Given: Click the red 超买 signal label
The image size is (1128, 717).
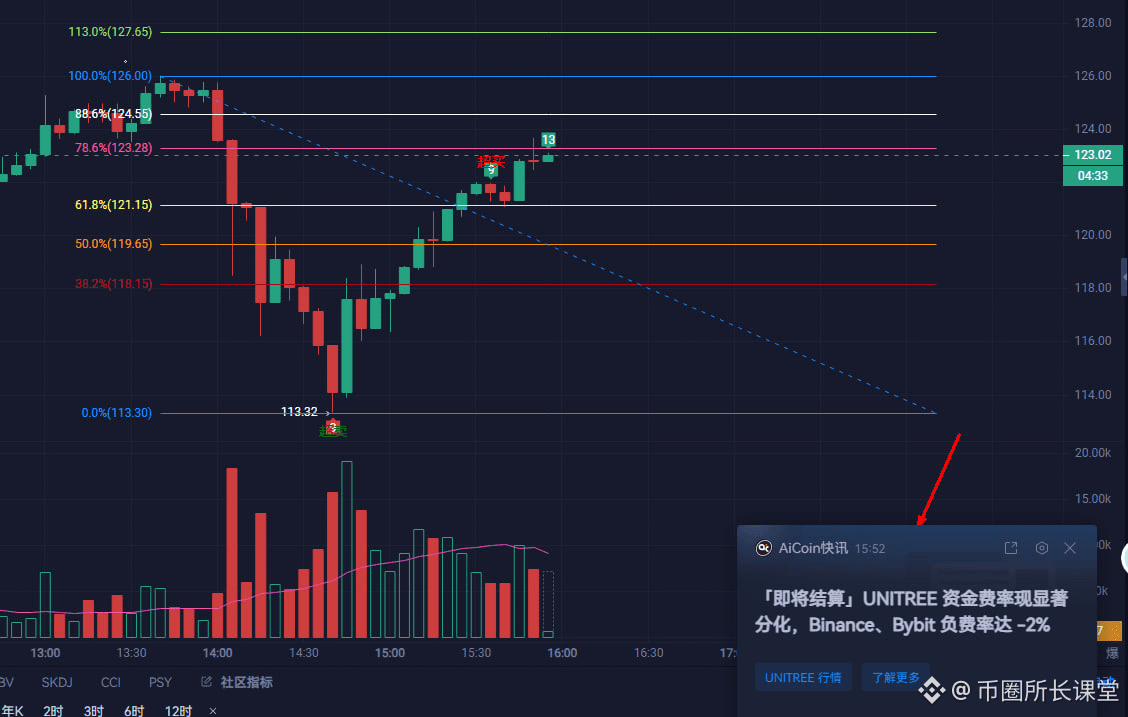Looking at the screenshot, I should tap(491, 161).
